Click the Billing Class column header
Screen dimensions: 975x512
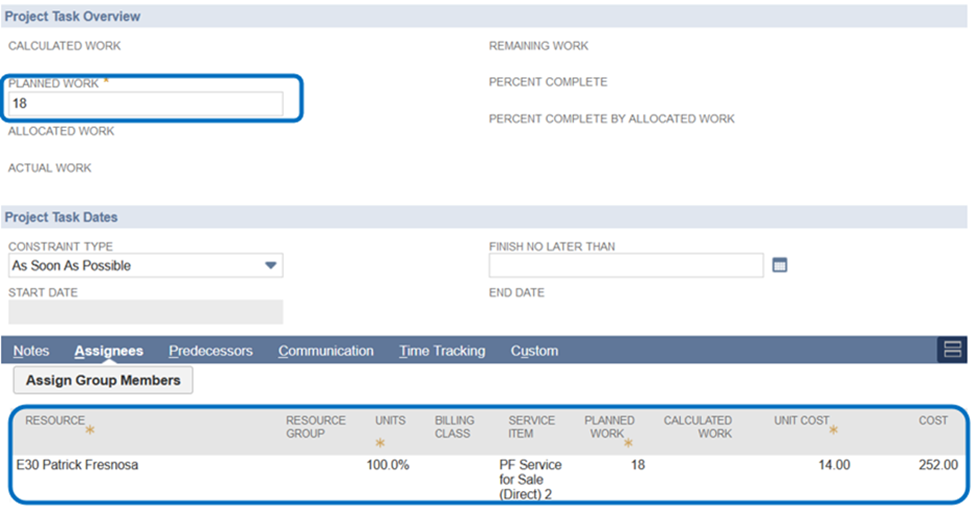point(454,427)
